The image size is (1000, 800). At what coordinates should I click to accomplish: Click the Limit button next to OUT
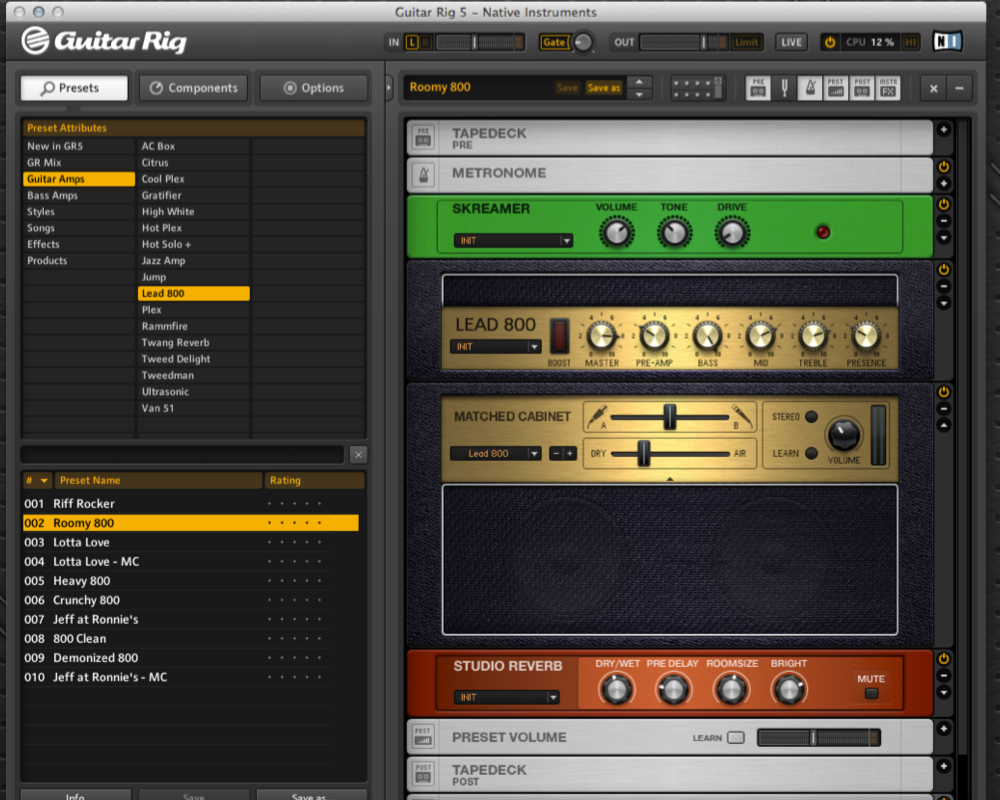pyautogui.click(x=746, y=42)
